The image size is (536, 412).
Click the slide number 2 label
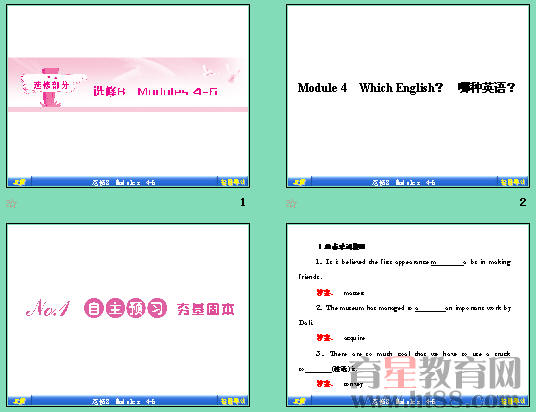[523, 202]
